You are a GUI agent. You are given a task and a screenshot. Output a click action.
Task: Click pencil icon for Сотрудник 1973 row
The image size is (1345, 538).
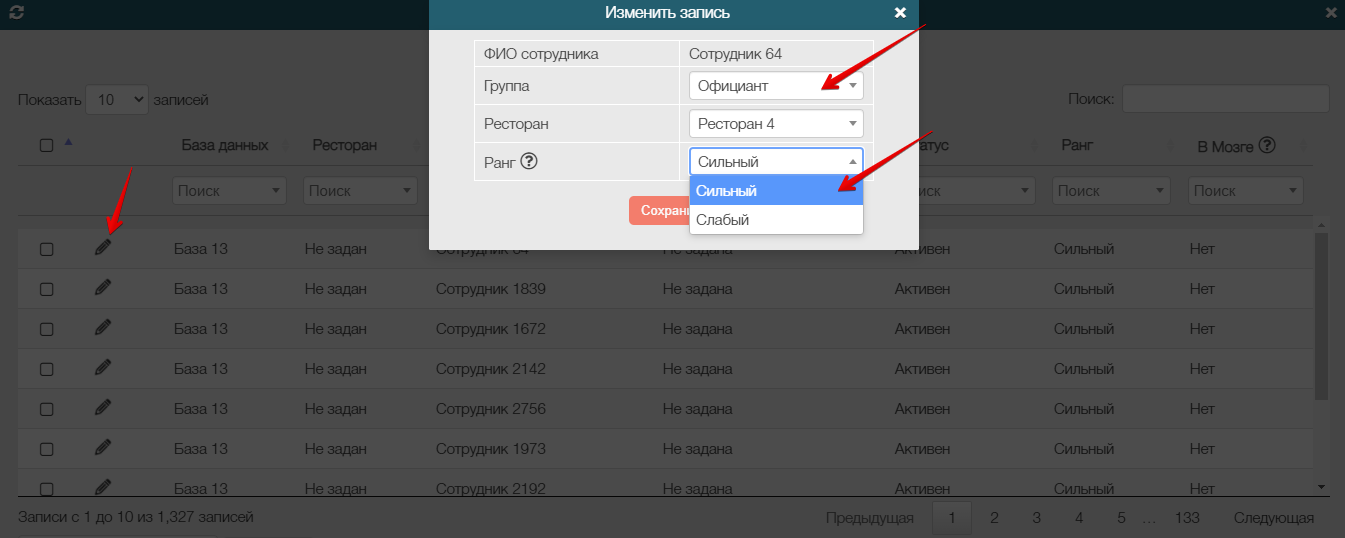(103, 448)
